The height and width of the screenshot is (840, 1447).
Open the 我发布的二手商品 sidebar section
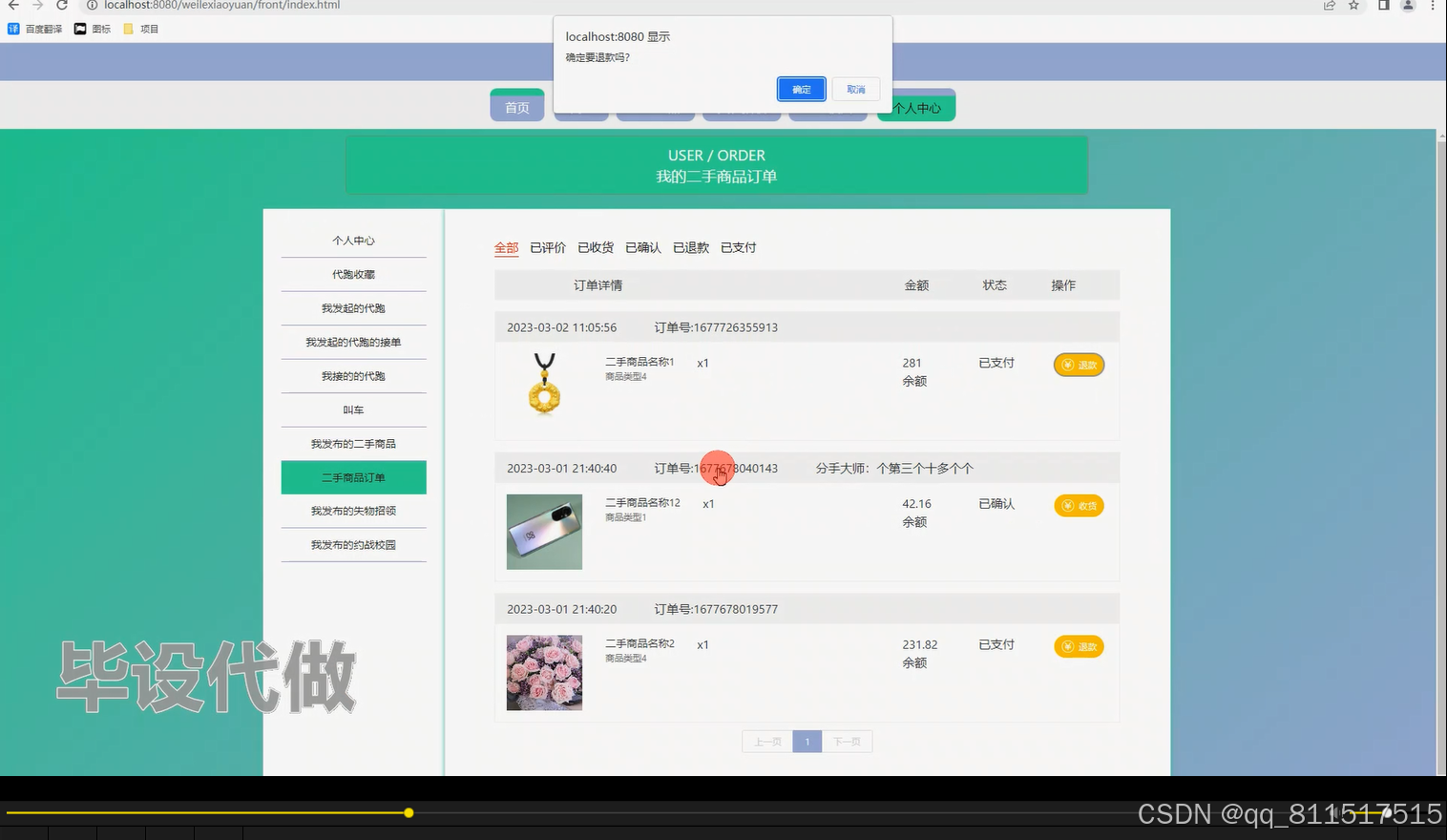point(353,443)
